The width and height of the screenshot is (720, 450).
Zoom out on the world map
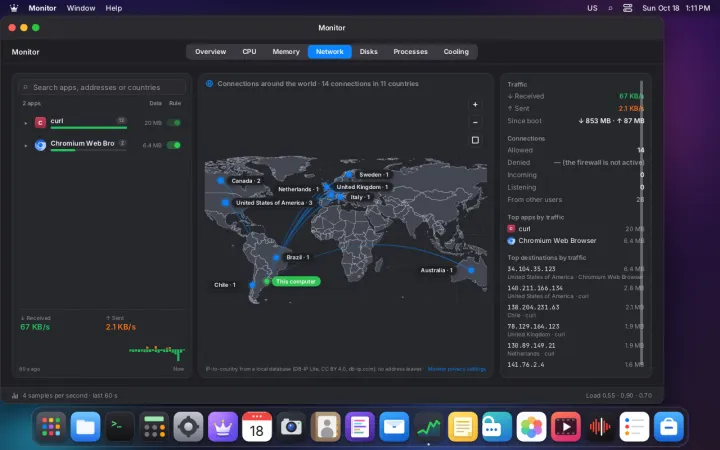click(475, 123)
